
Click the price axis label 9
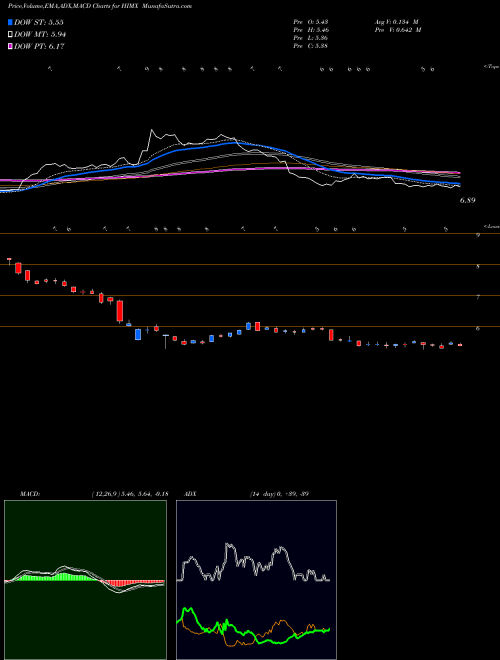[478, 236]
